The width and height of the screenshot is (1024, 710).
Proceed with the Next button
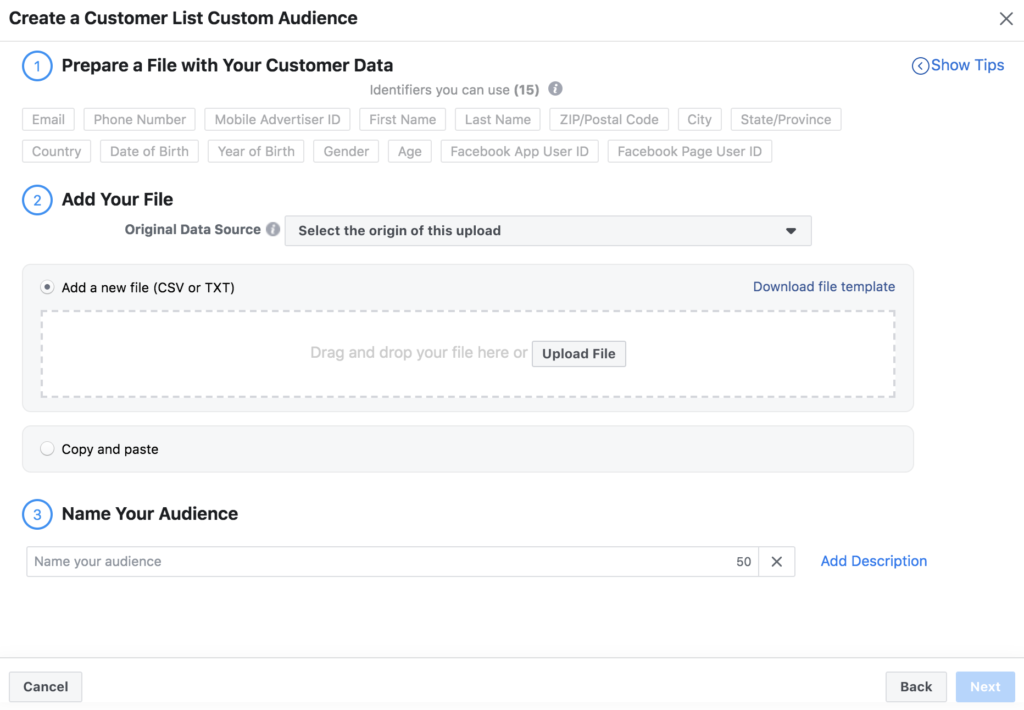point(985,686)
